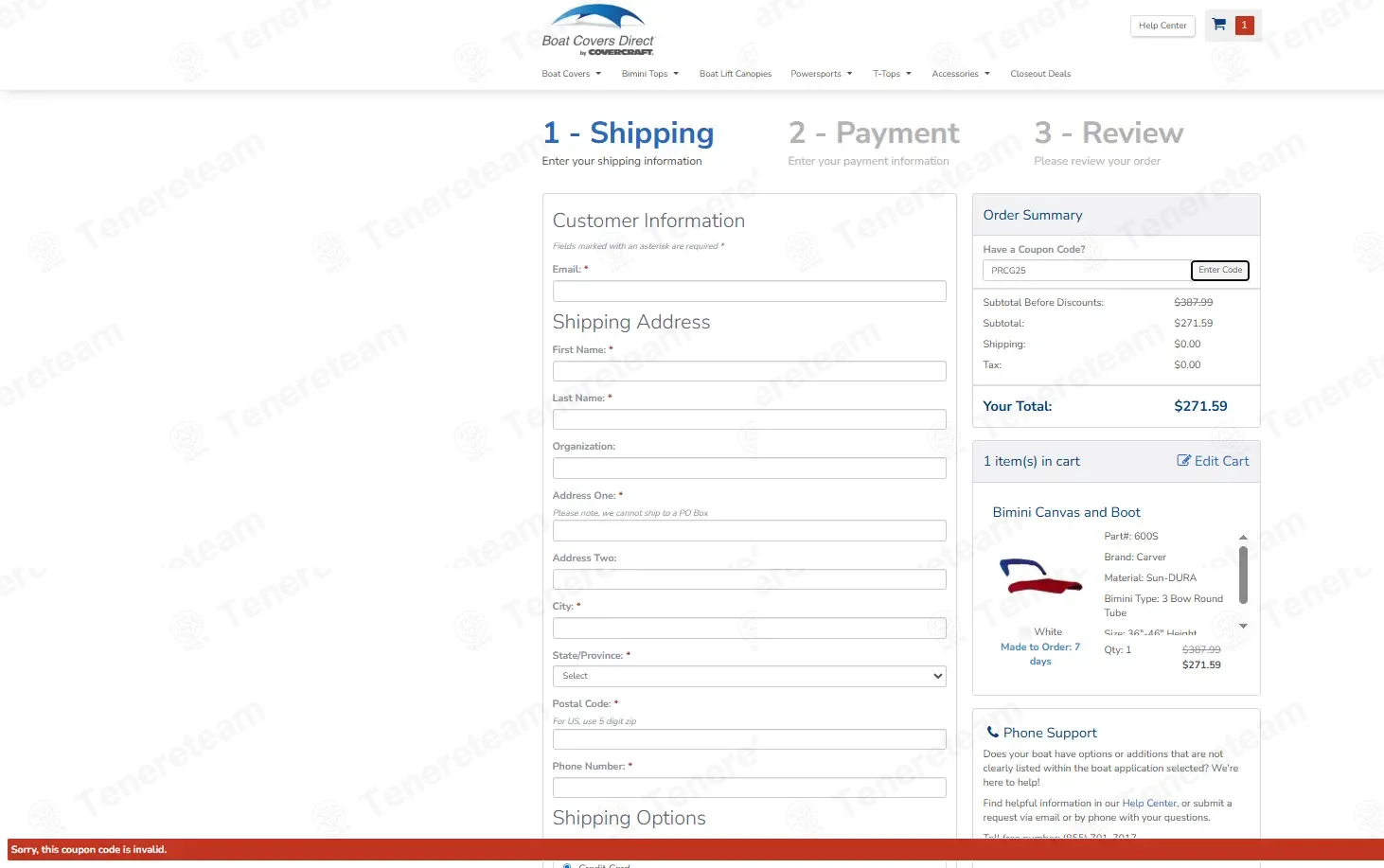Open the State/Province select box

[x=749, y=676]
